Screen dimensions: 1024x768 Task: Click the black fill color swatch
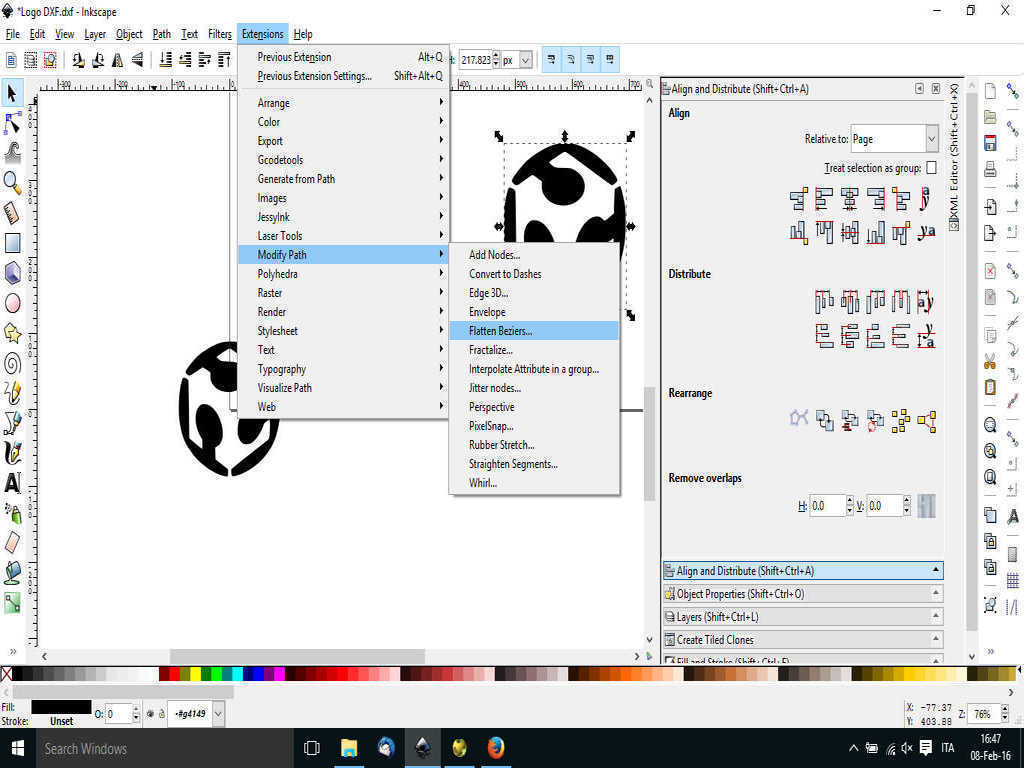coord(61,707)
